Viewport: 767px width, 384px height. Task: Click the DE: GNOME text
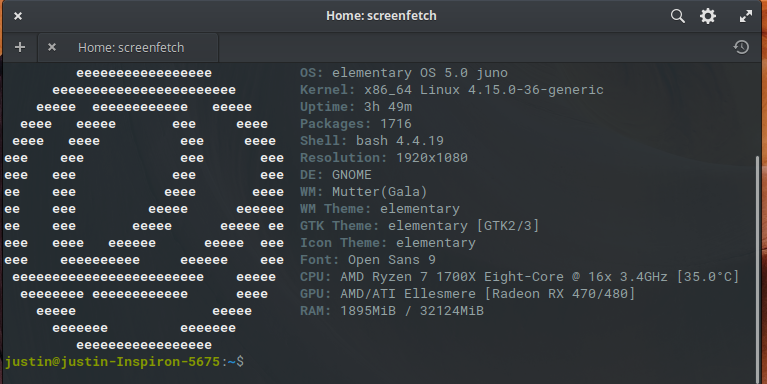336,175
